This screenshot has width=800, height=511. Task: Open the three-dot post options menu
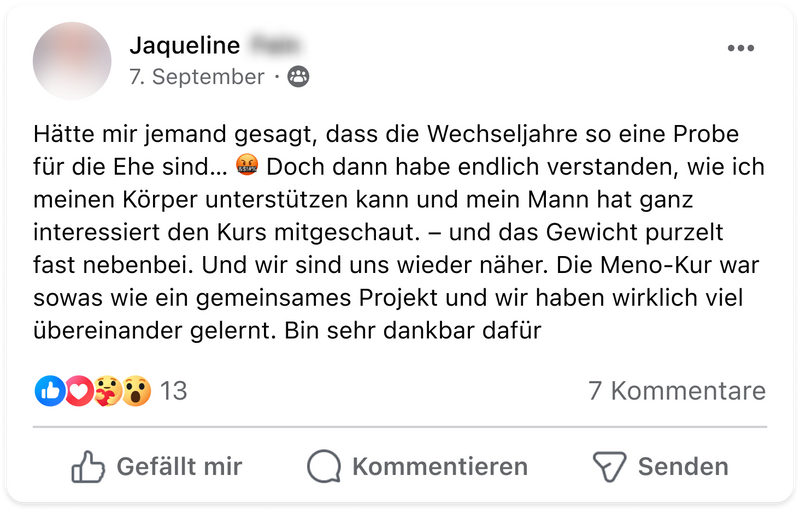coord(741,48)
